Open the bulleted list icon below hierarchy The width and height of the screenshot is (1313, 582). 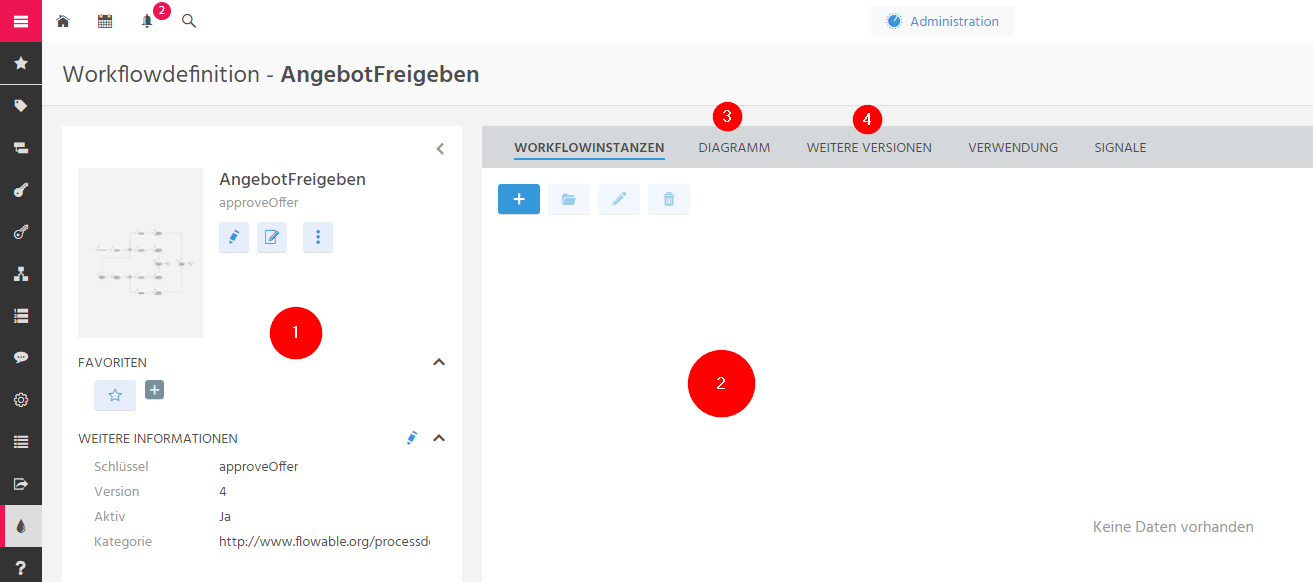click(20, 315)
